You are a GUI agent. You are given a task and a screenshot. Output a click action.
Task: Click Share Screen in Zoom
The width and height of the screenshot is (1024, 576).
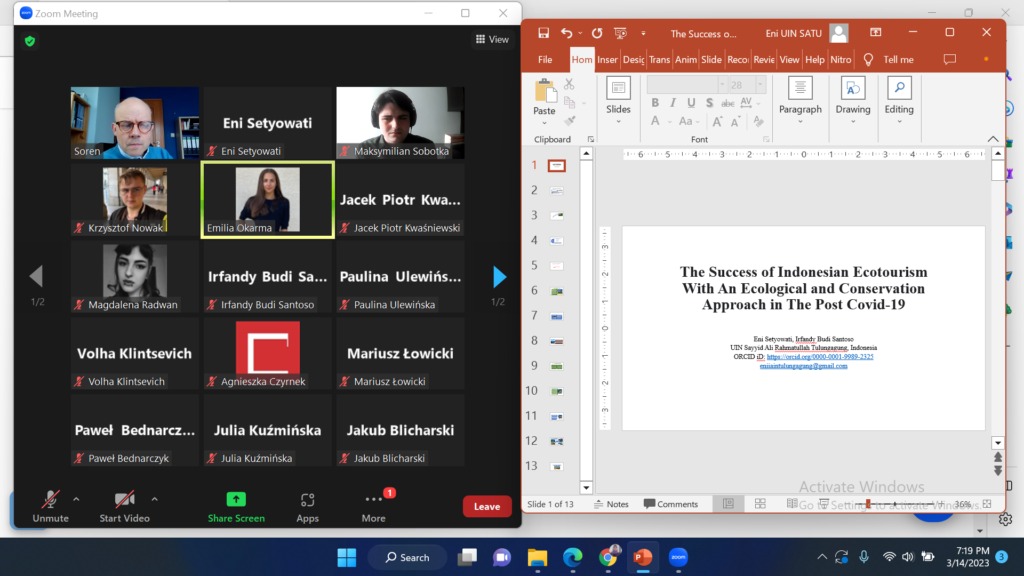click(236, 506)
